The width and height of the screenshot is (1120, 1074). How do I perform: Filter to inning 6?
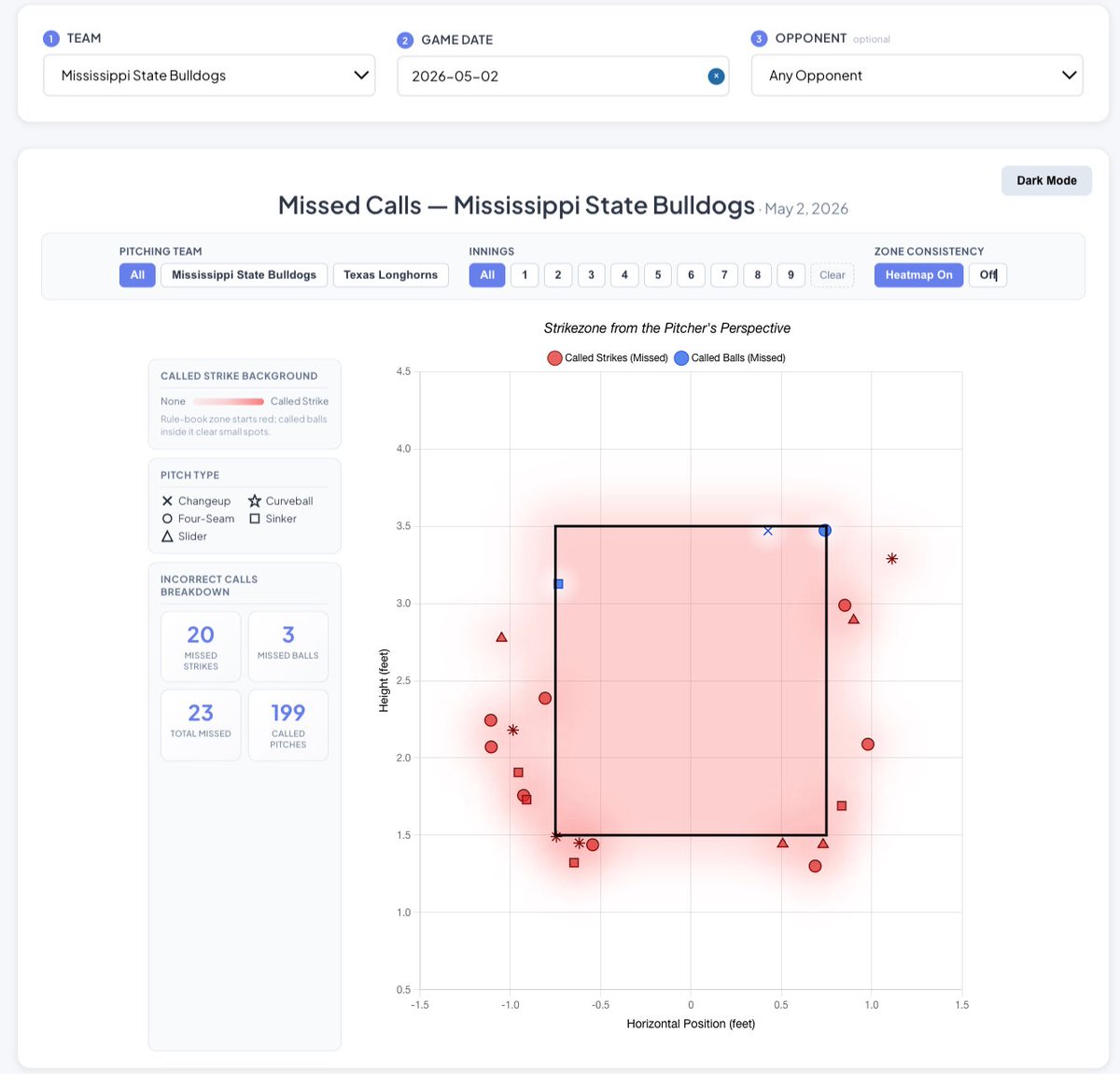tap(691, 275)
